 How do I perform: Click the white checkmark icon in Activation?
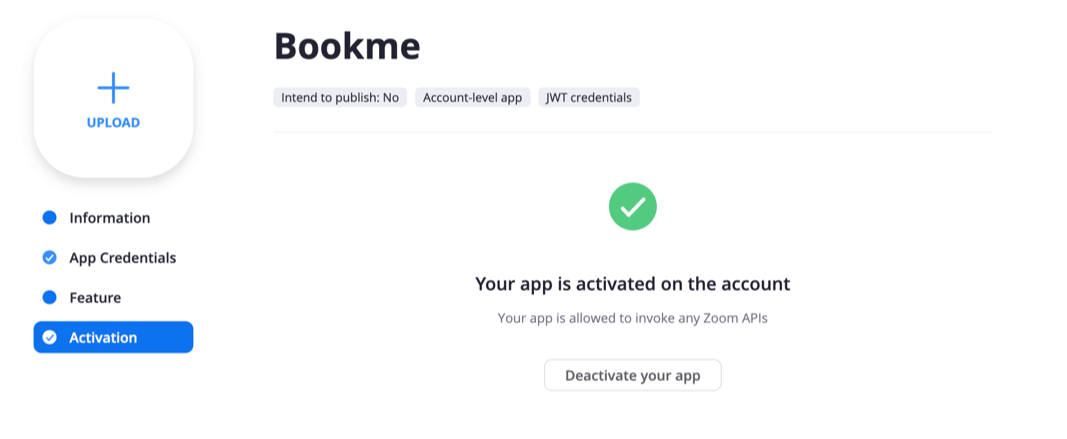(49, 338)
